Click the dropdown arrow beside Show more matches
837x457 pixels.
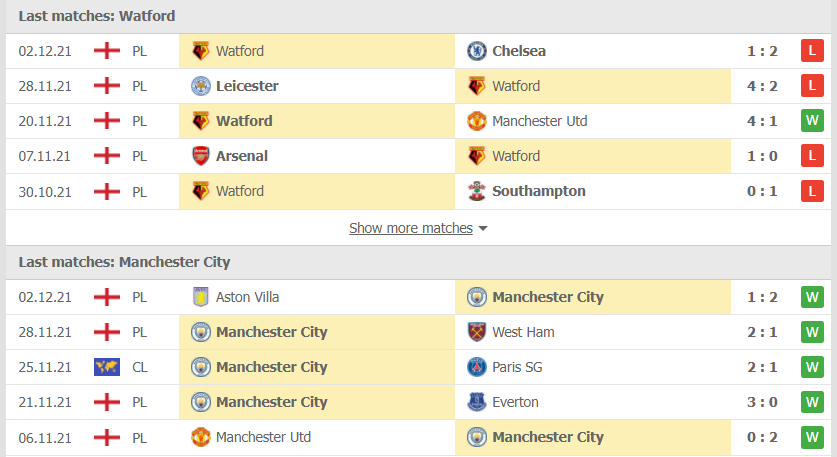483,229
